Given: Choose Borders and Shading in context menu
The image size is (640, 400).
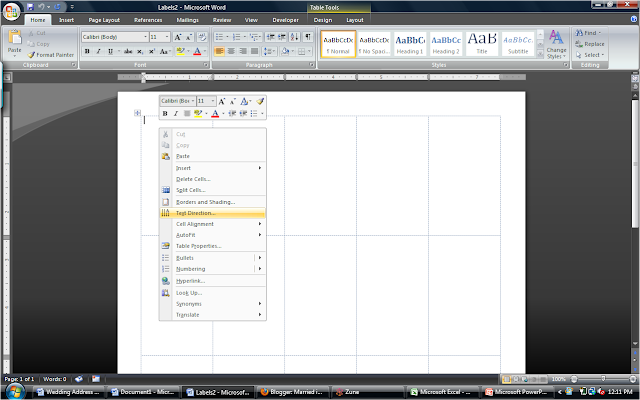Looking at the screenshot, I should pyautogui.click(x=213, y=202).
